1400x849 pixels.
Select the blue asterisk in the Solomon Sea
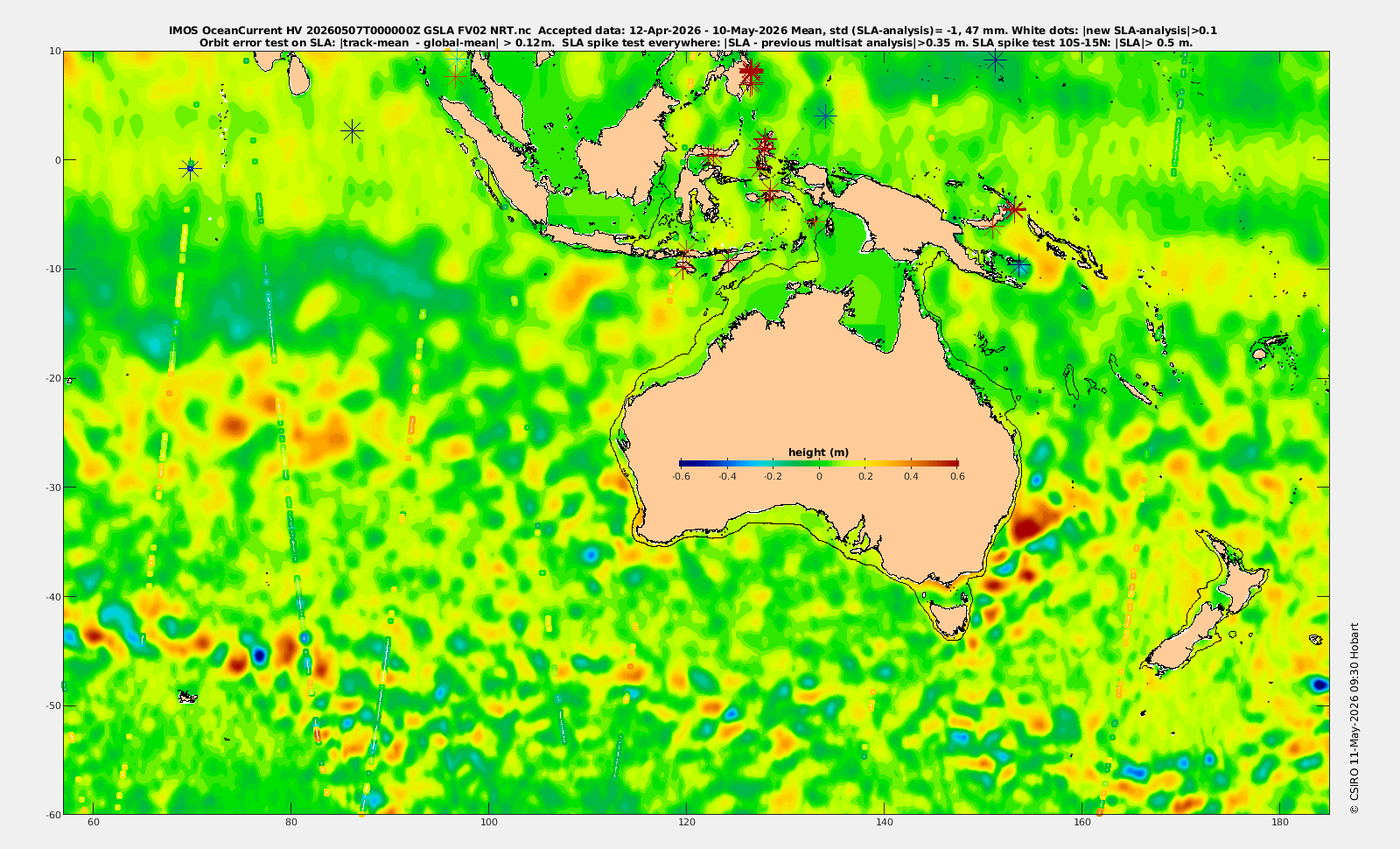1018,265
